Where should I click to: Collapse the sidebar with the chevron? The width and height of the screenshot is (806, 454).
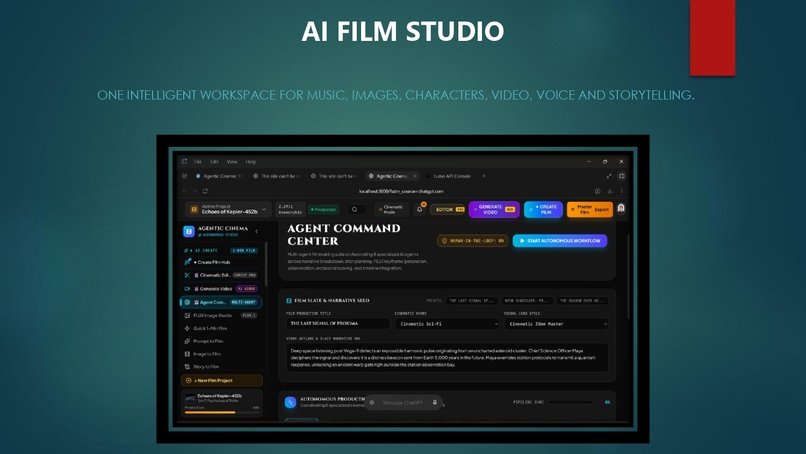point(257,231)
